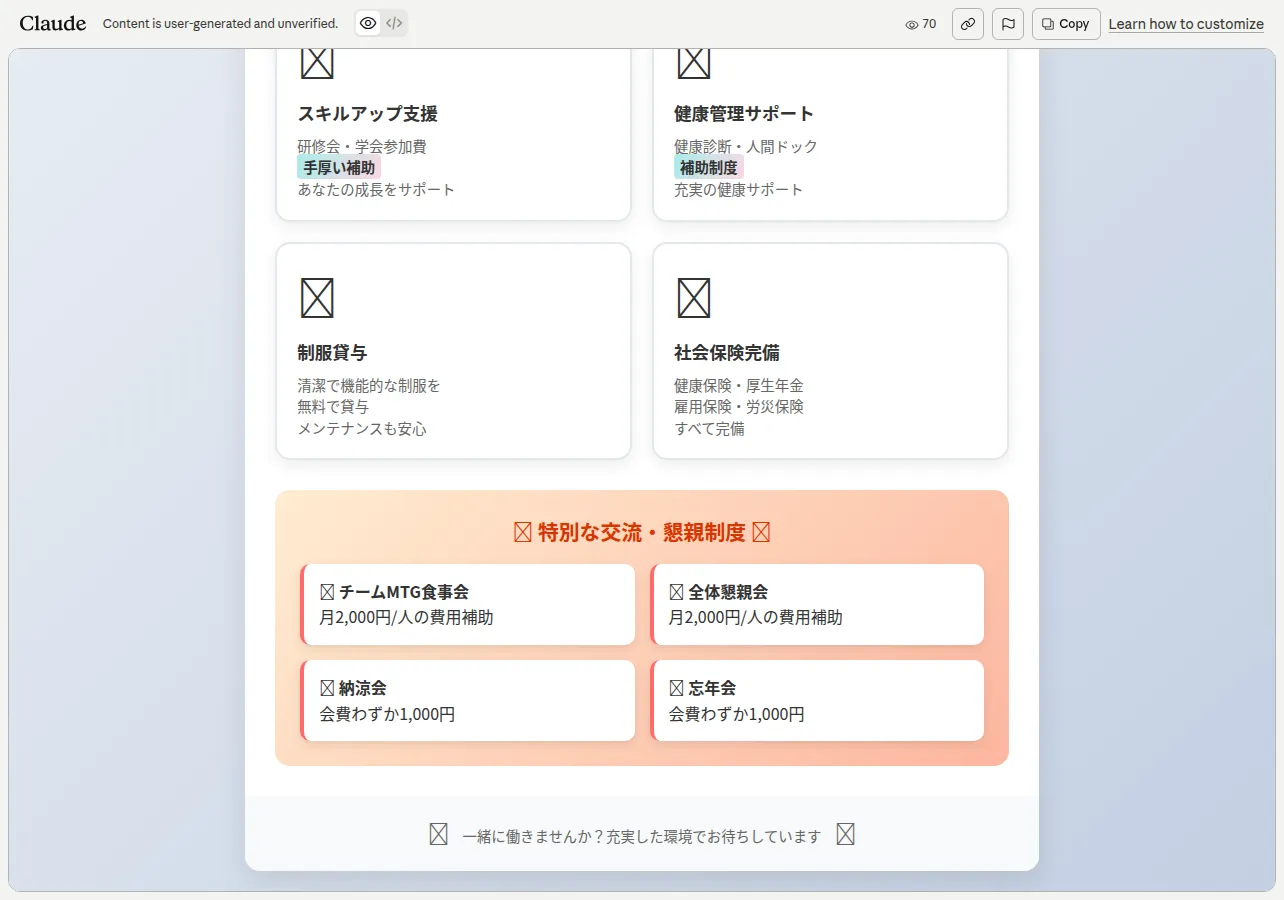The height and width of the screenshot is (900, 1284).
Task: Click the 手厚い補助 highlighted label
Action: 339,167
